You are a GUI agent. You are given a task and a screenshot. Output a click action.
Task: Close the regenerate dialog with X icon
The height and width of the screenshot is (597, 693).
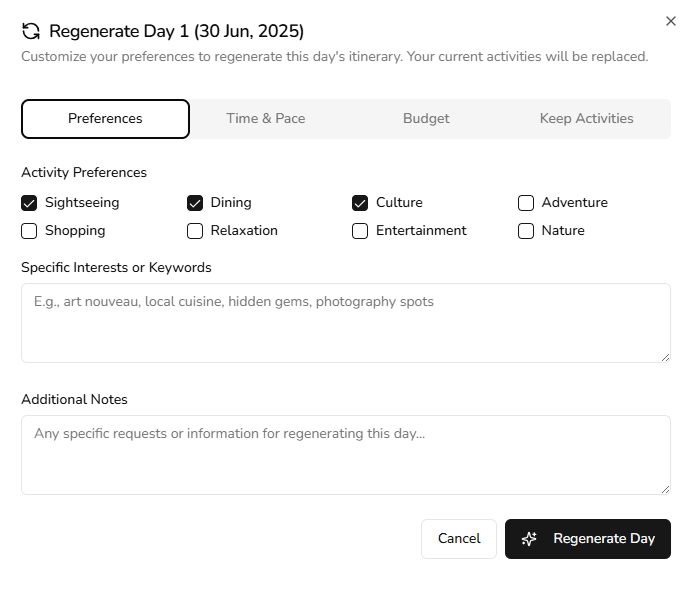tap(670, 21)
